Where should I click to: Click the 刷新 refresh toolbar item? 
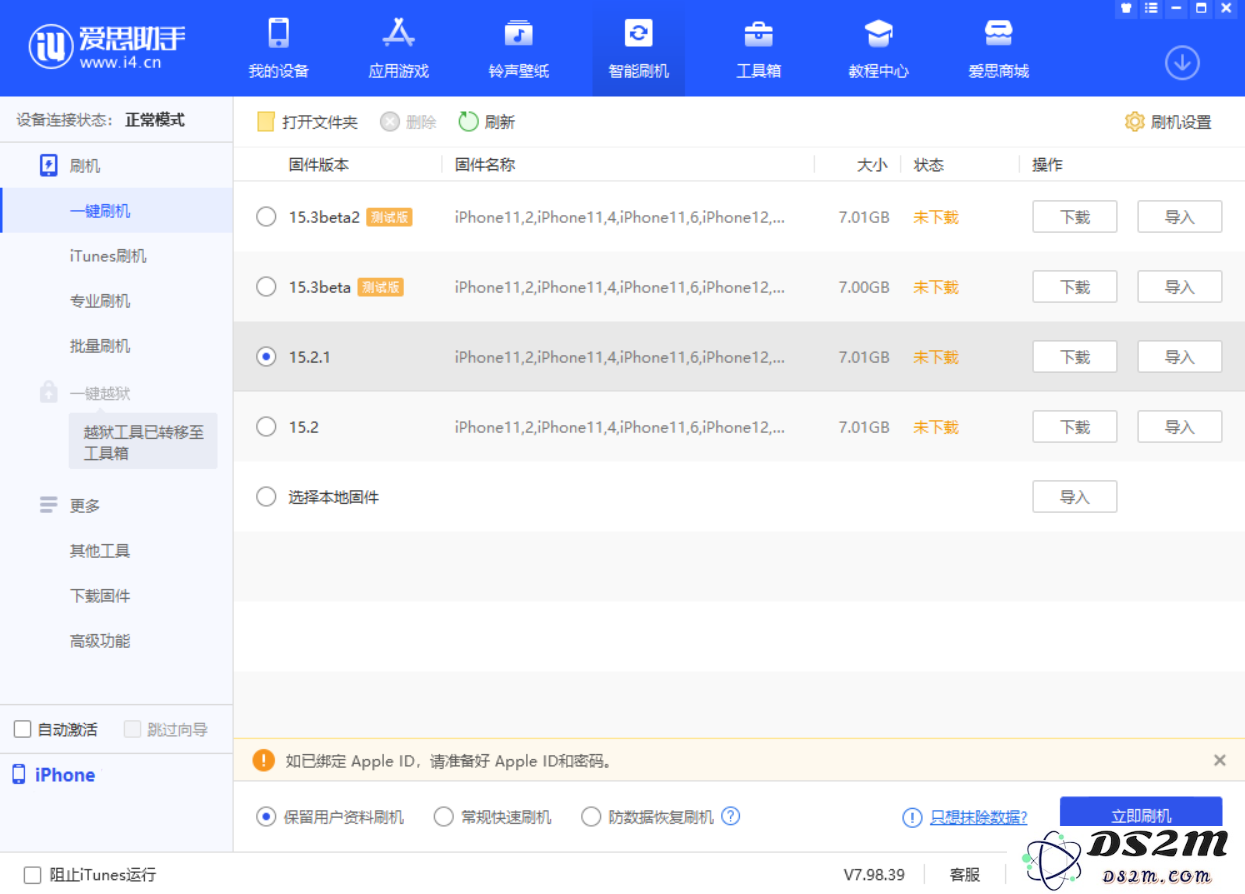pyautogui.click(x=487, y=122)
